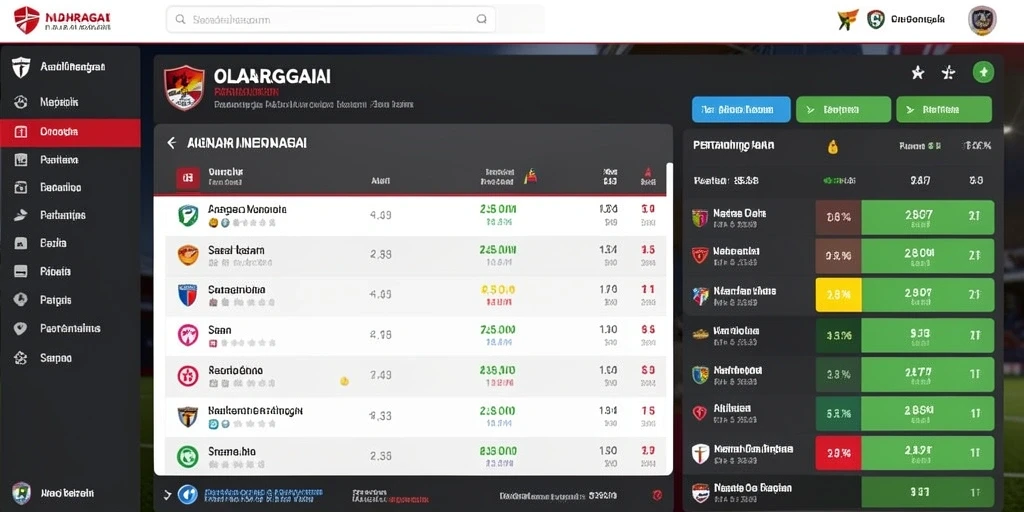Image resolution: width=1024 pixels, height=512 pixels.
Task: Click the small red icon in header's last column
Action: click(x=648, y=172)
